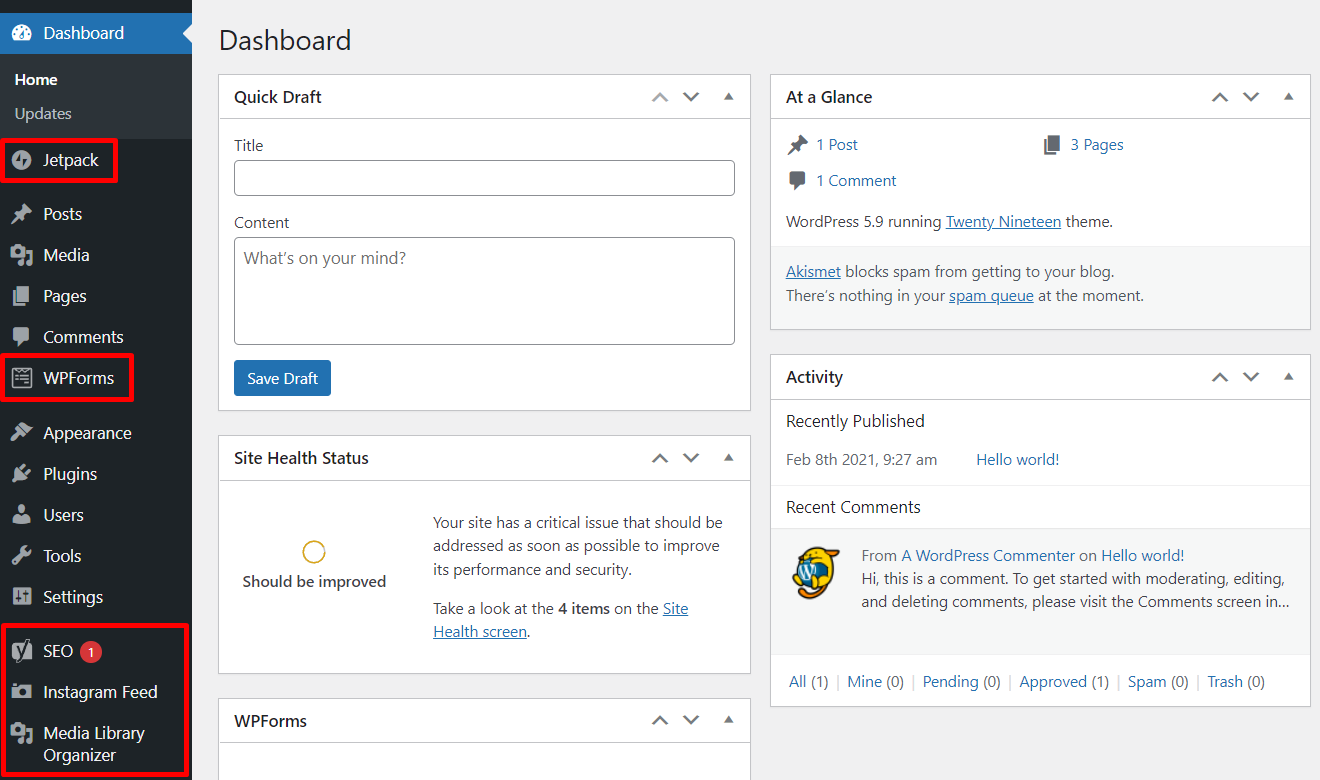Click the comment bubble icon beside 1 Comment
Screen dimensions: 1320x780
coord(797,181)
